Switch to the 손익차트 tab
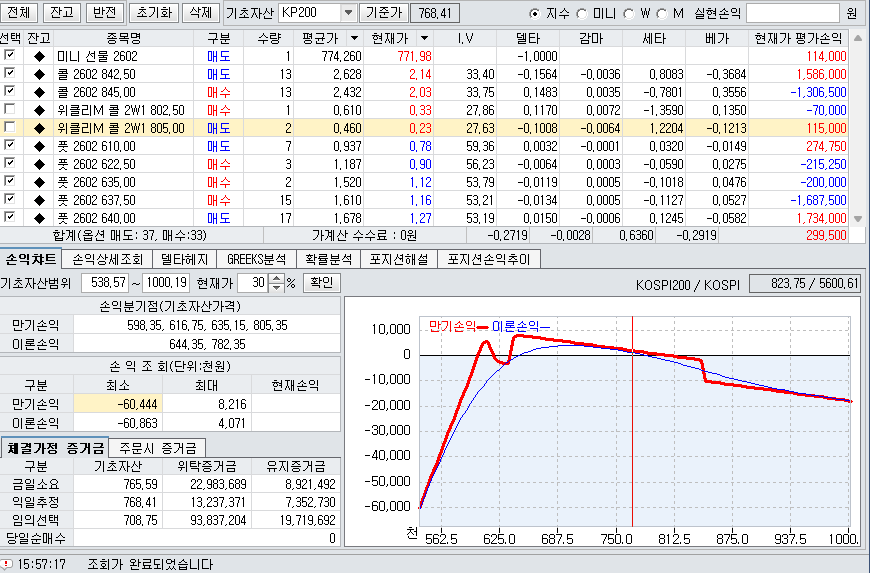This screenshot has width=870, height=573. (31, 259)
